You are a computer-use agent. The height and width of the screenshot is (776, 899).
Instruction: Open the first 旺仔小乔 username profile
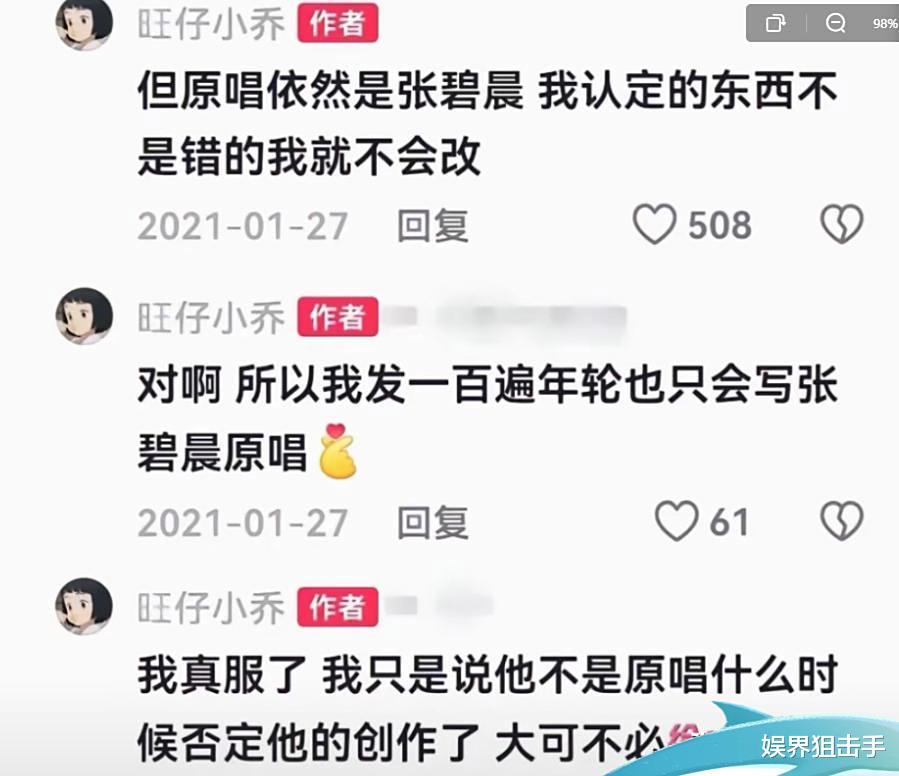tap(211, 24)
